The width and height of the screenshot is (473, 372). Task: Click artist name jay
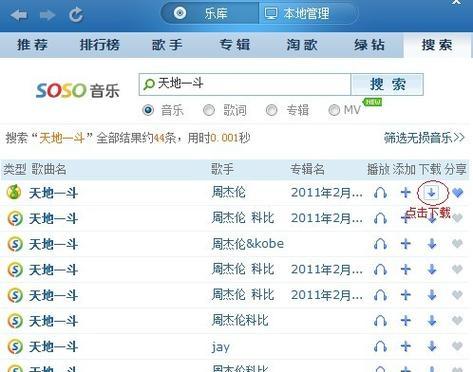[221, 347]
